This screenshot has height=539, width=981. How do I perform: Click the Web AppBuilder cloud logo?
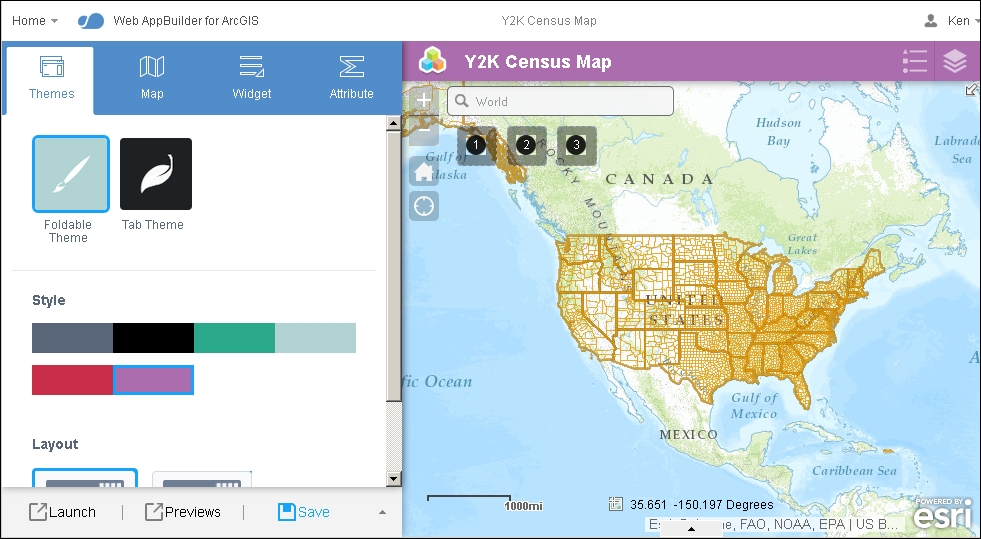tap(91, 21)
